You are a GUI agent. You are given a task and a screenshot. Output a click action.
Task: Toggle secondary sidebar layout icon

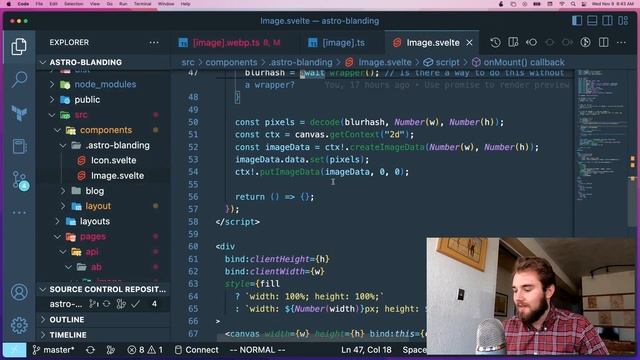point(607,20)
